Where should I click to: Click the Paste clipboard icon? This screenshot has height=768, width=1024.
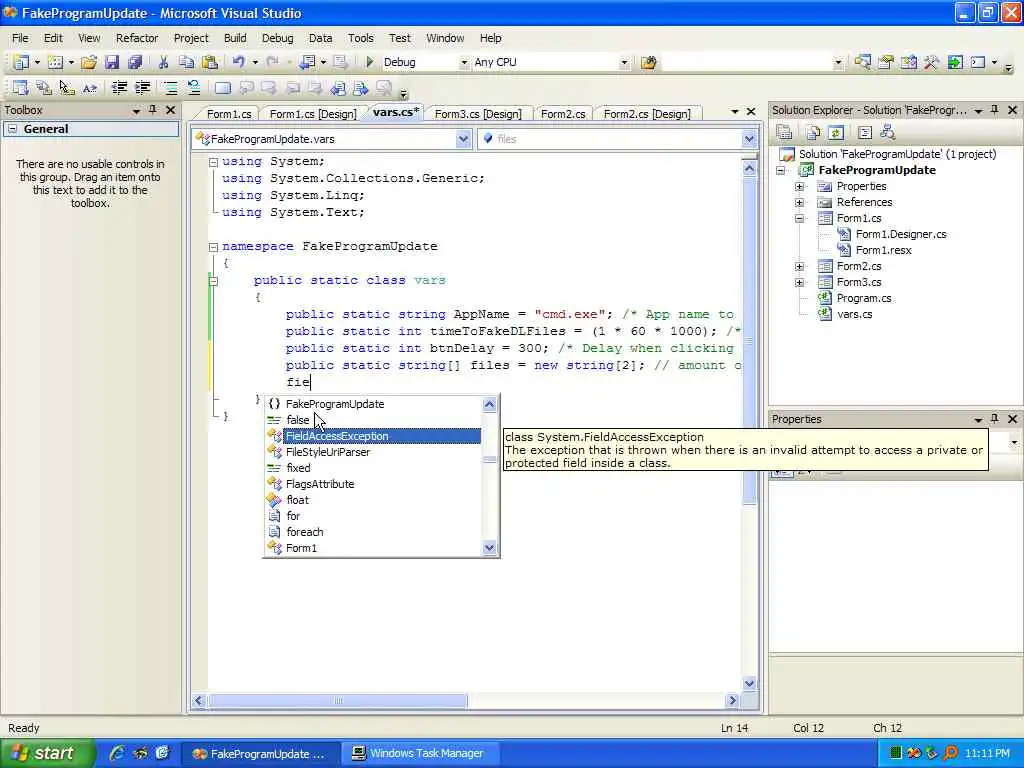(210, 62)
